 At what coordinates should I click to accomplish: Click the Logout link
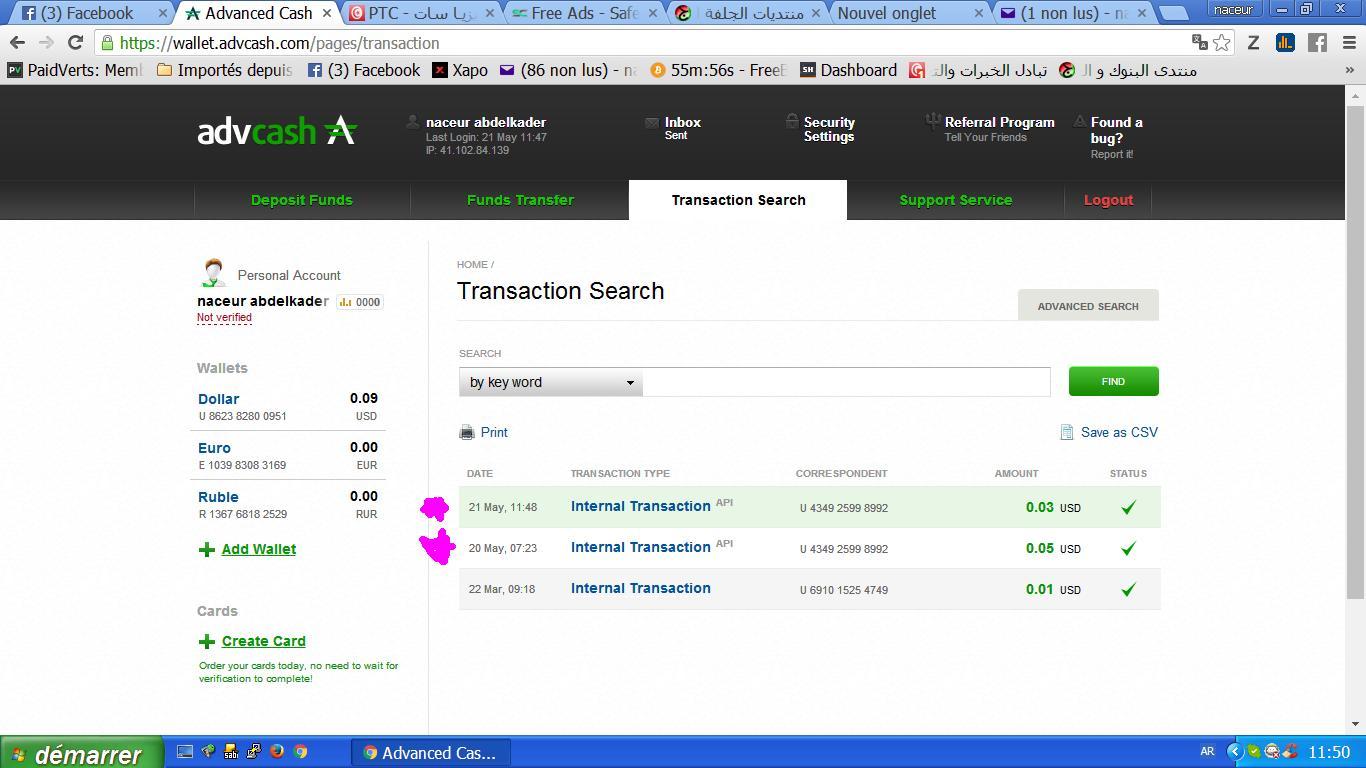(x=1108, y=200)
